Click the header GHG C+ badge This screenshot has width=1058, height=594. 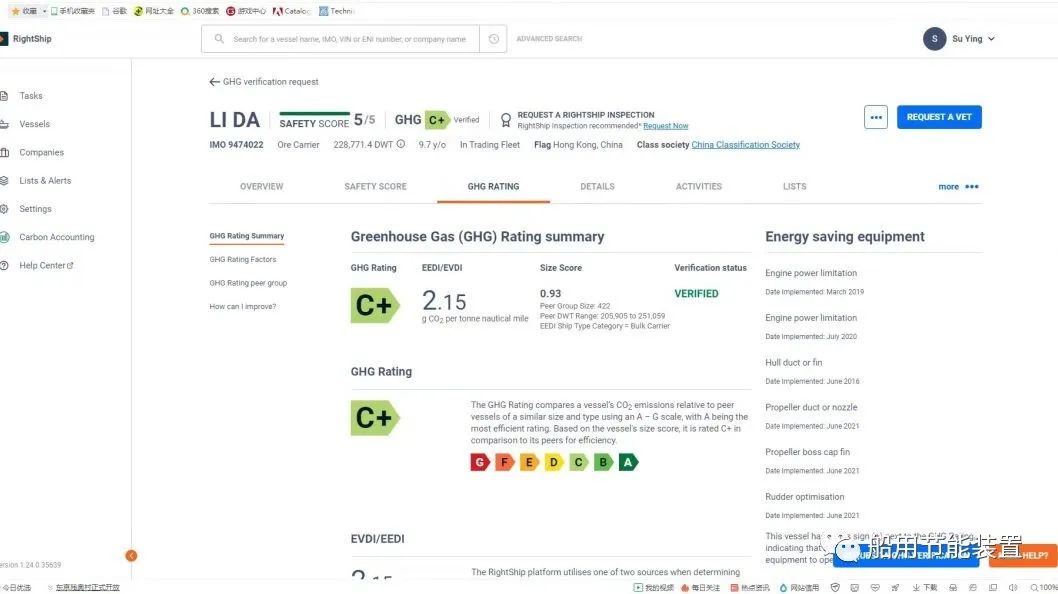(x=437, y=120)
